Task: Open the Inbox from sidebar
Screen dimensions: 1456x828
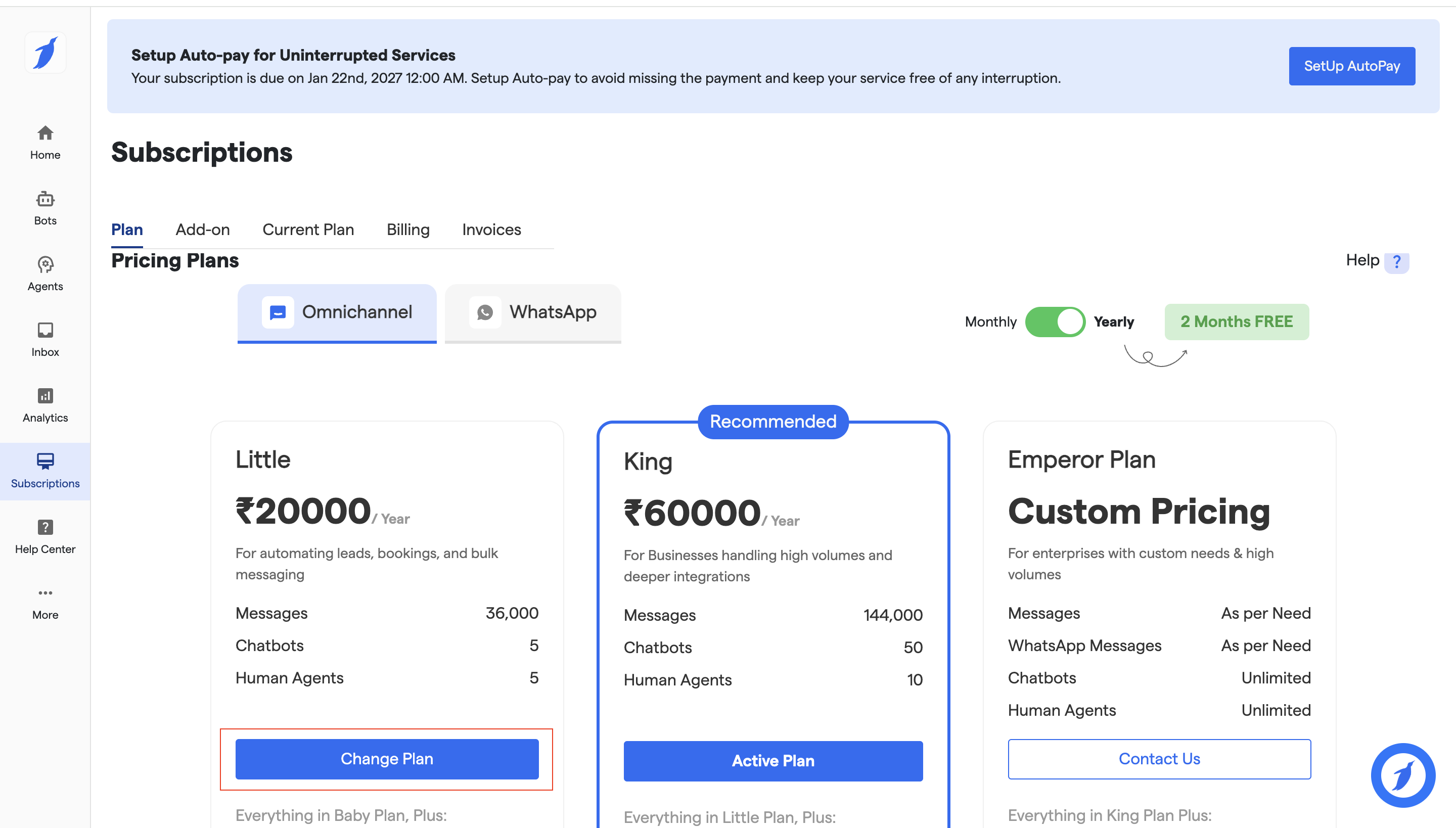Action: (45, 340)
